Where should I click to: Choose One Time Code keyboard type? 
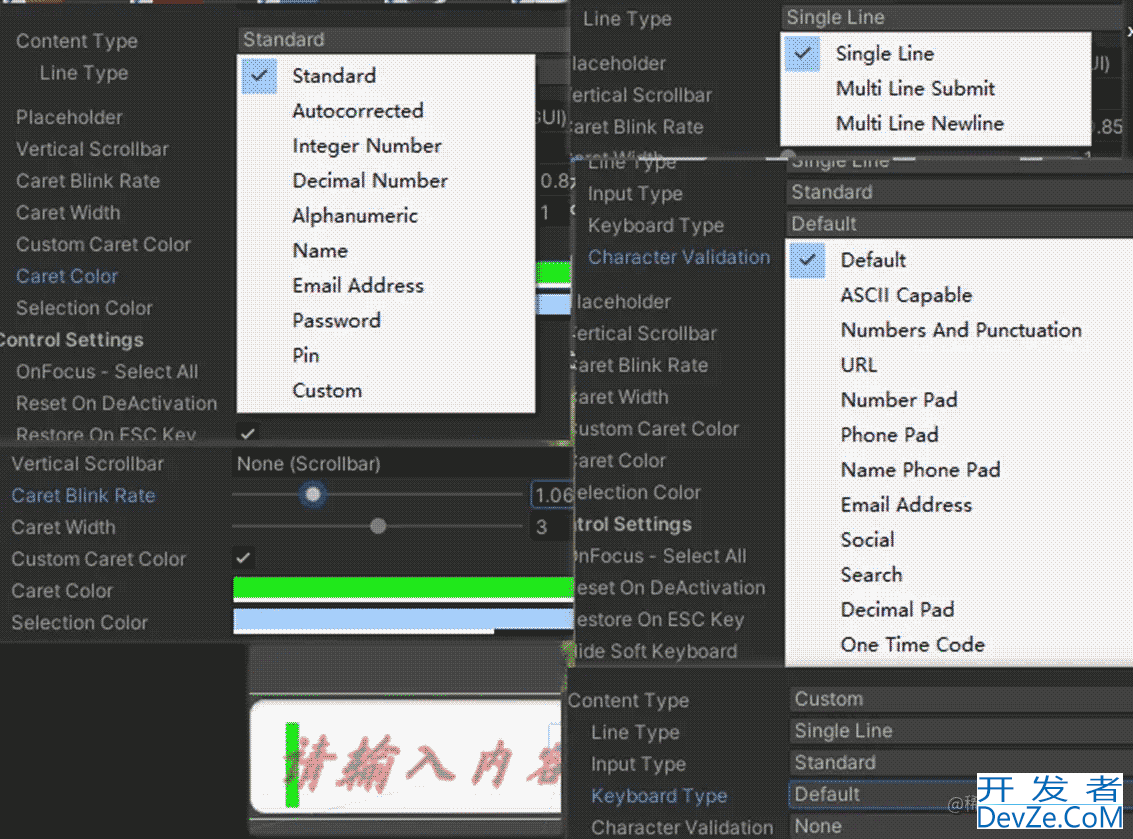pyautogui.click(x=913, y=645)
